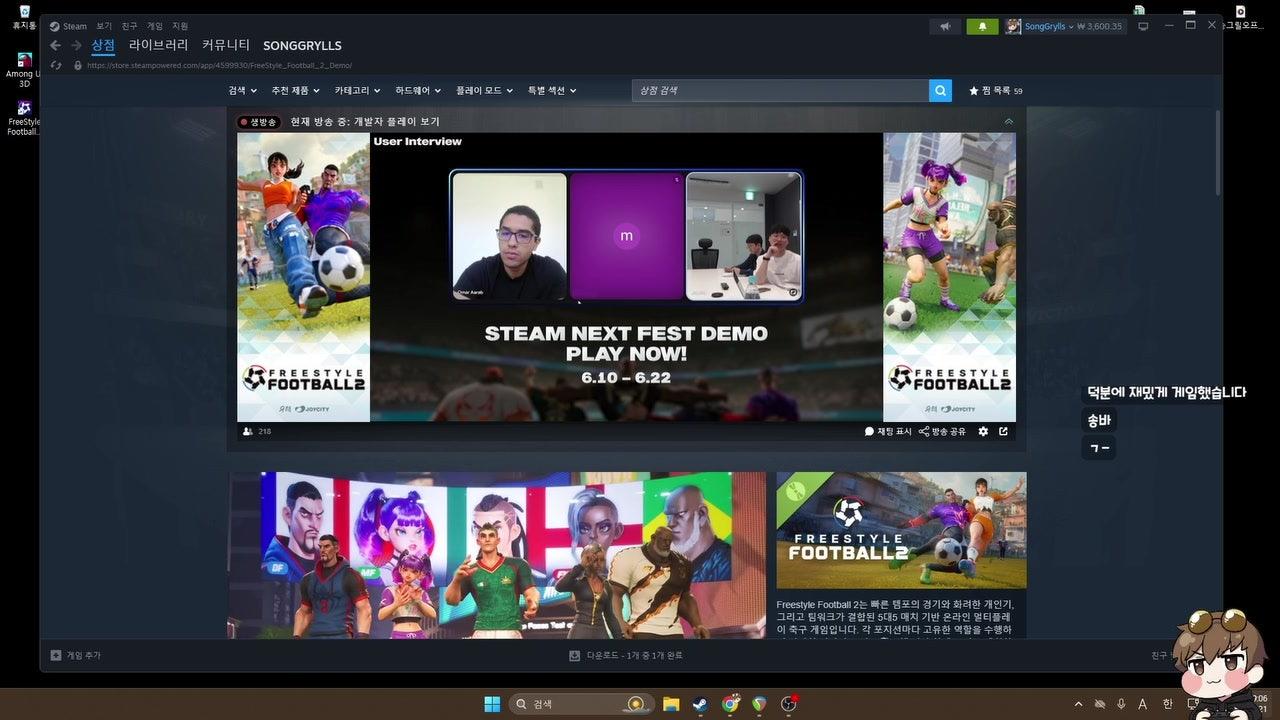The image size is (1280, 720).
Task: Open the Recycle Bin desktop icon
Action: click(24, 18)
